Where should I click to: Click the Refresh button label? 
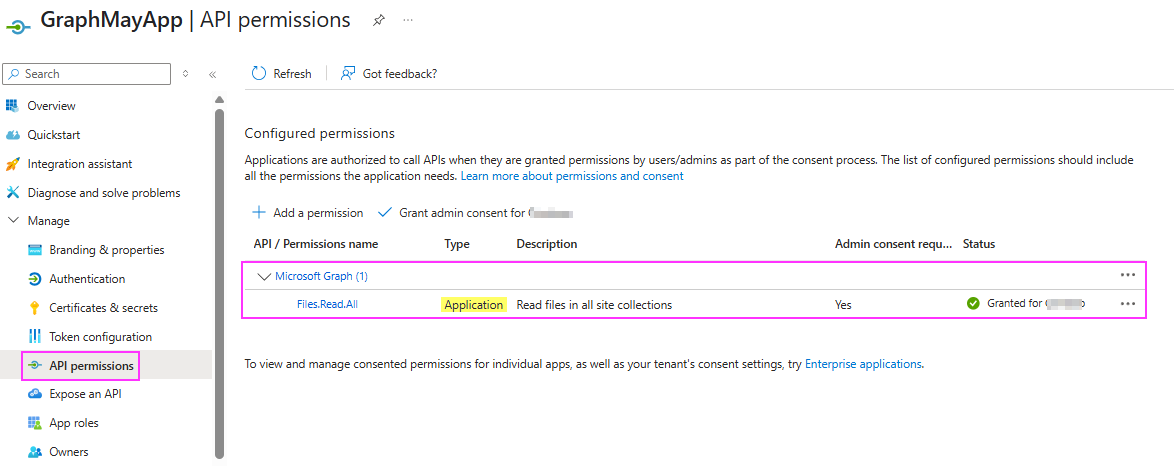[292, 73]
